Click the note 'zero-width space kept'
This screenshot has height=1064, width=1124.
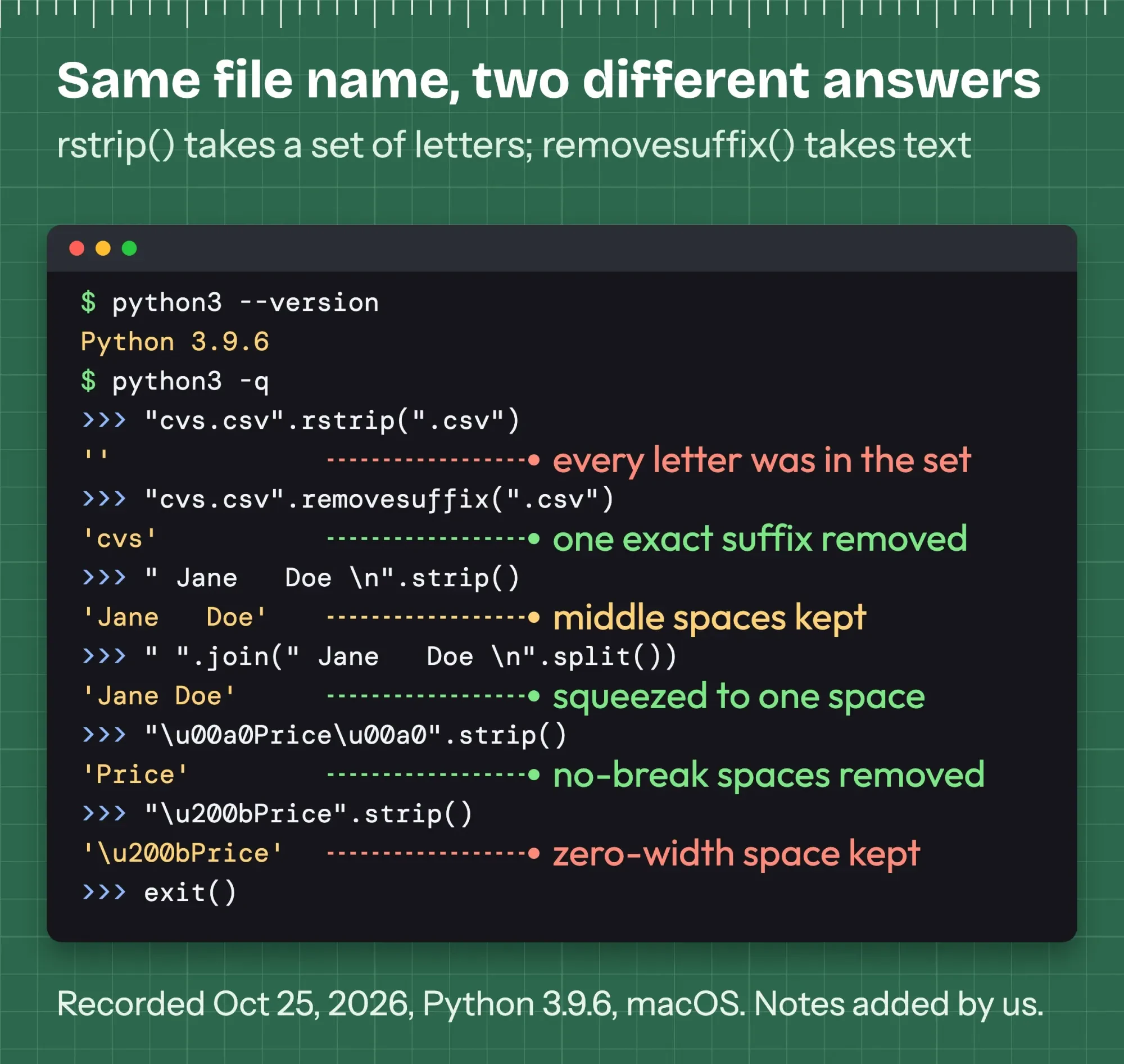pos(736,854)
